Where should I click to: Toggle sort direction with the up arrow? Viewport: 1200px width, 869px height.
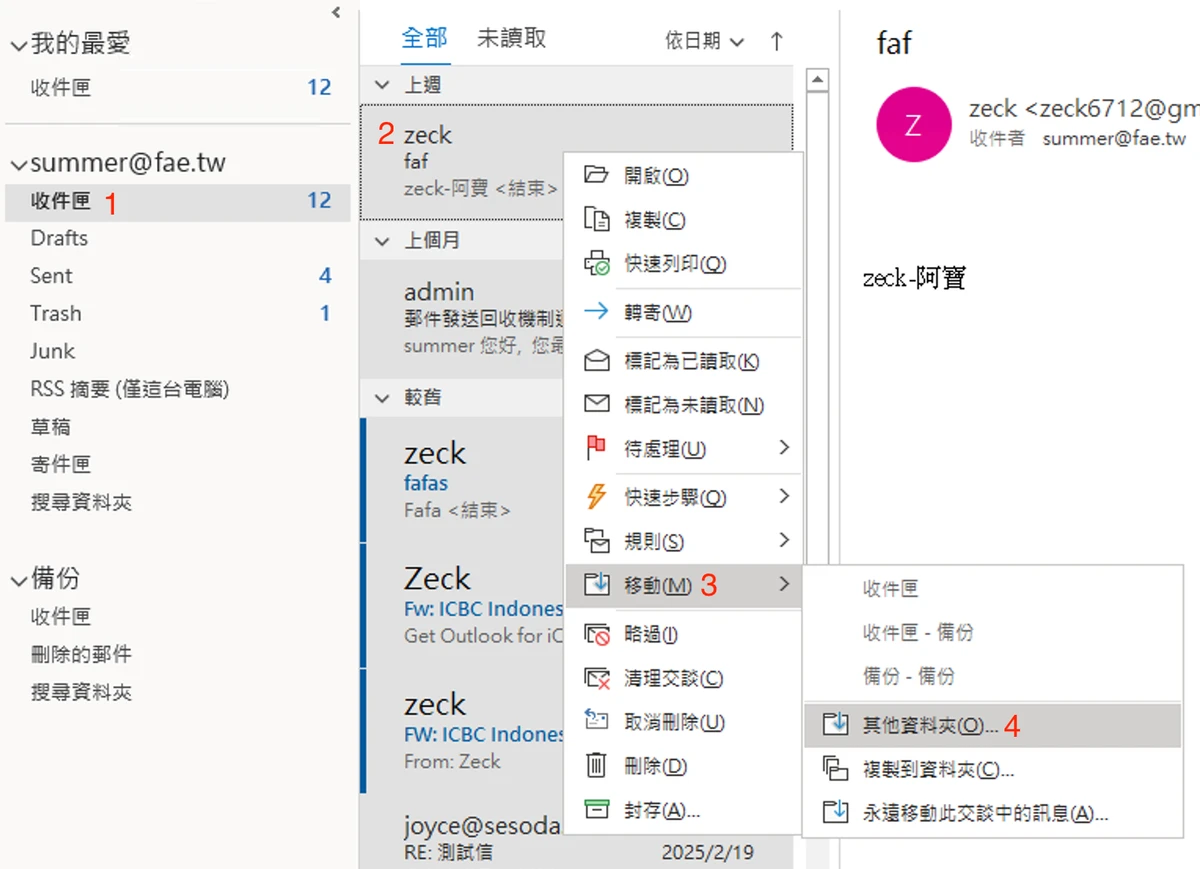777,41
